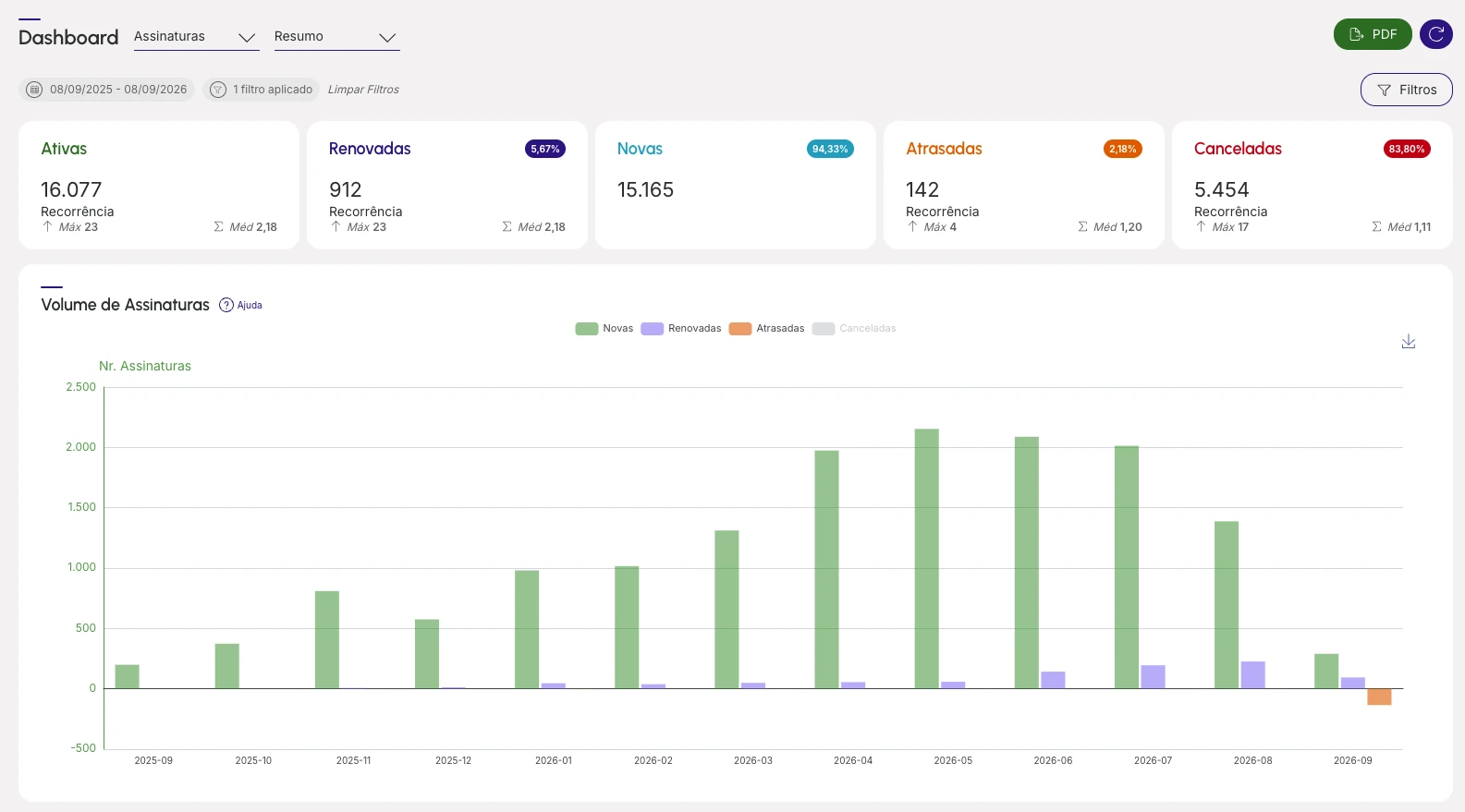Click the Nr. Assinaturas axis title
This screenshot has width=1465, height=812.
(x=145, y=366)
